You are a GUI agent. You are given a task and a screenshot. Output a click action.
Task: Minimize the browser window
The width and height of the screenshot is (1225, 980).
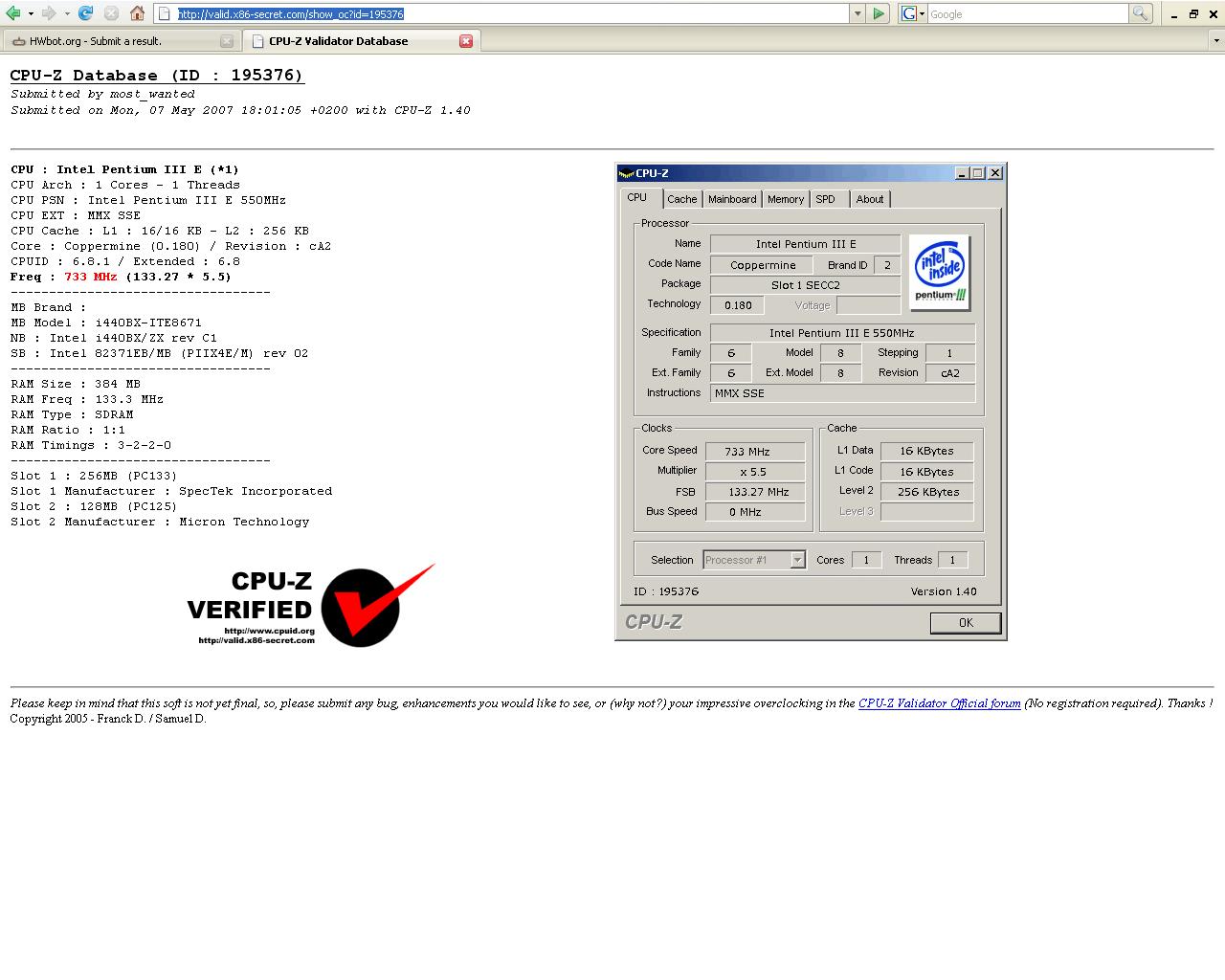[1174, 13]
